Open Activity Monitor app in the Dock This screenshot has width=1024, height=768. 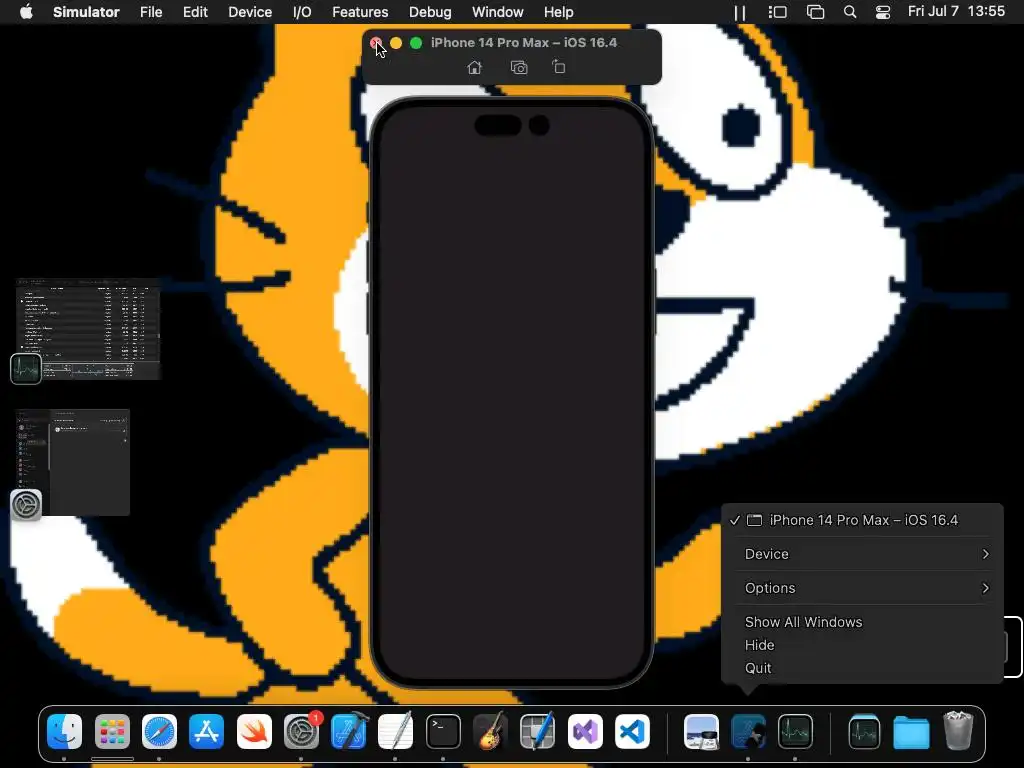pos(795,731)
